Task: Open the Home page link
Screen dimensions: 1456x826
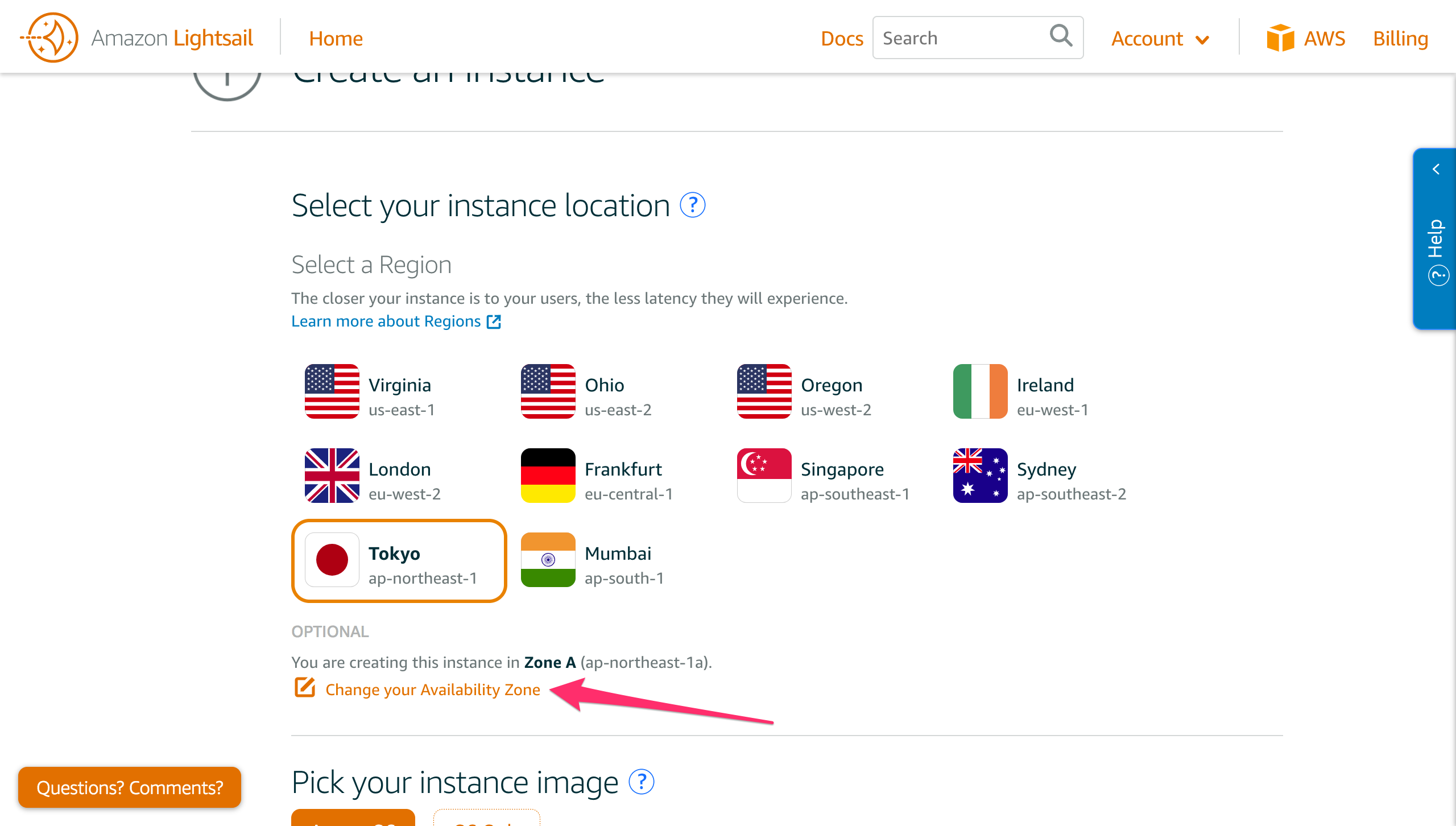Action: pos(336,39)
